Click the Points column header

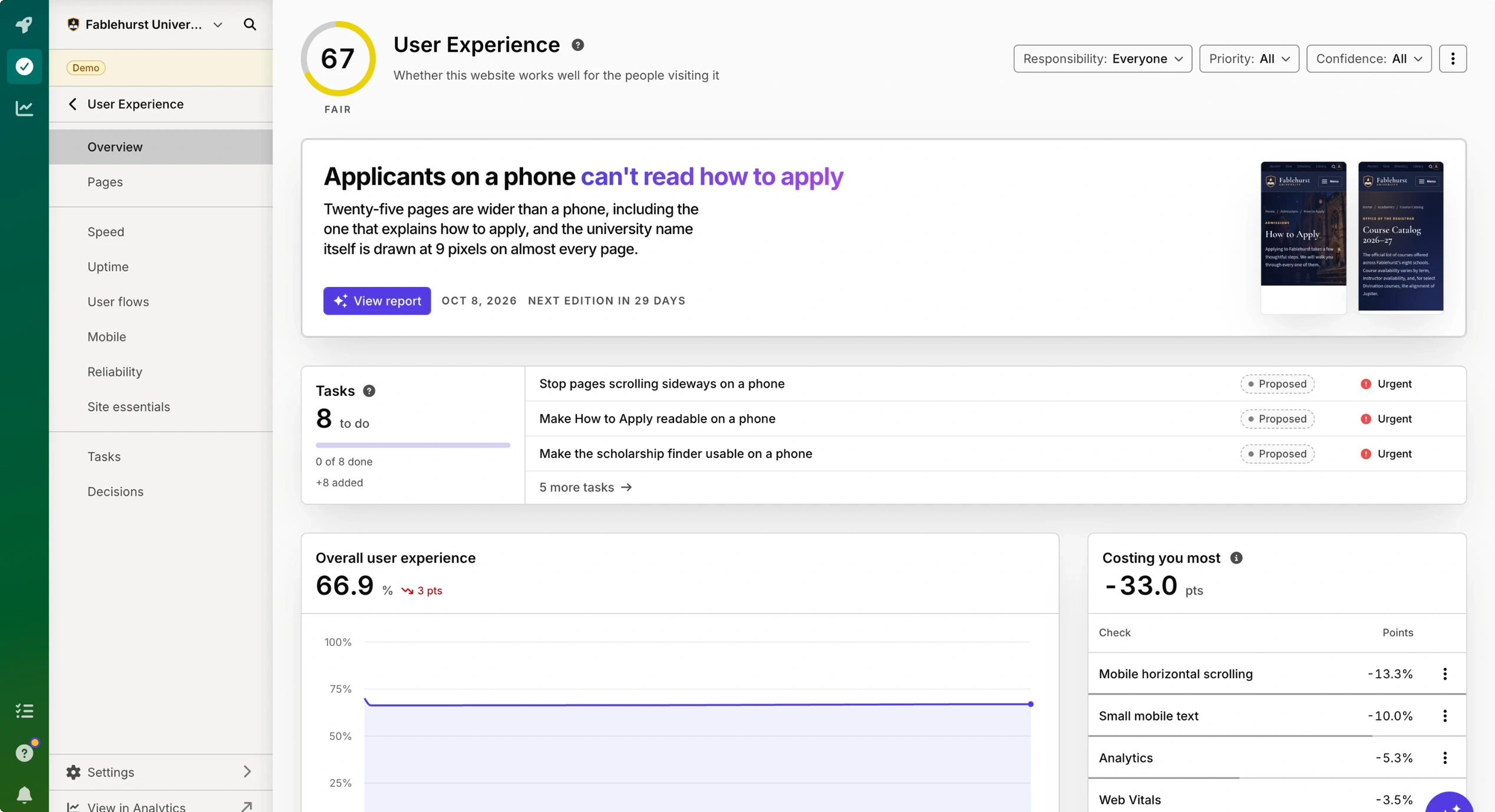1397,632
